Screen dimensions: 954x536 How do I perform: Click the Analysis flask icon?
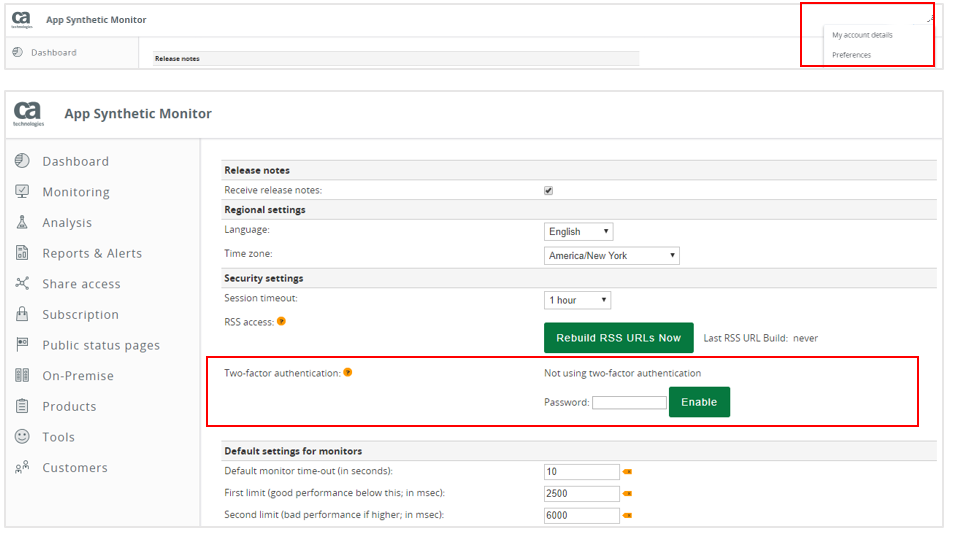coord(22,222)
